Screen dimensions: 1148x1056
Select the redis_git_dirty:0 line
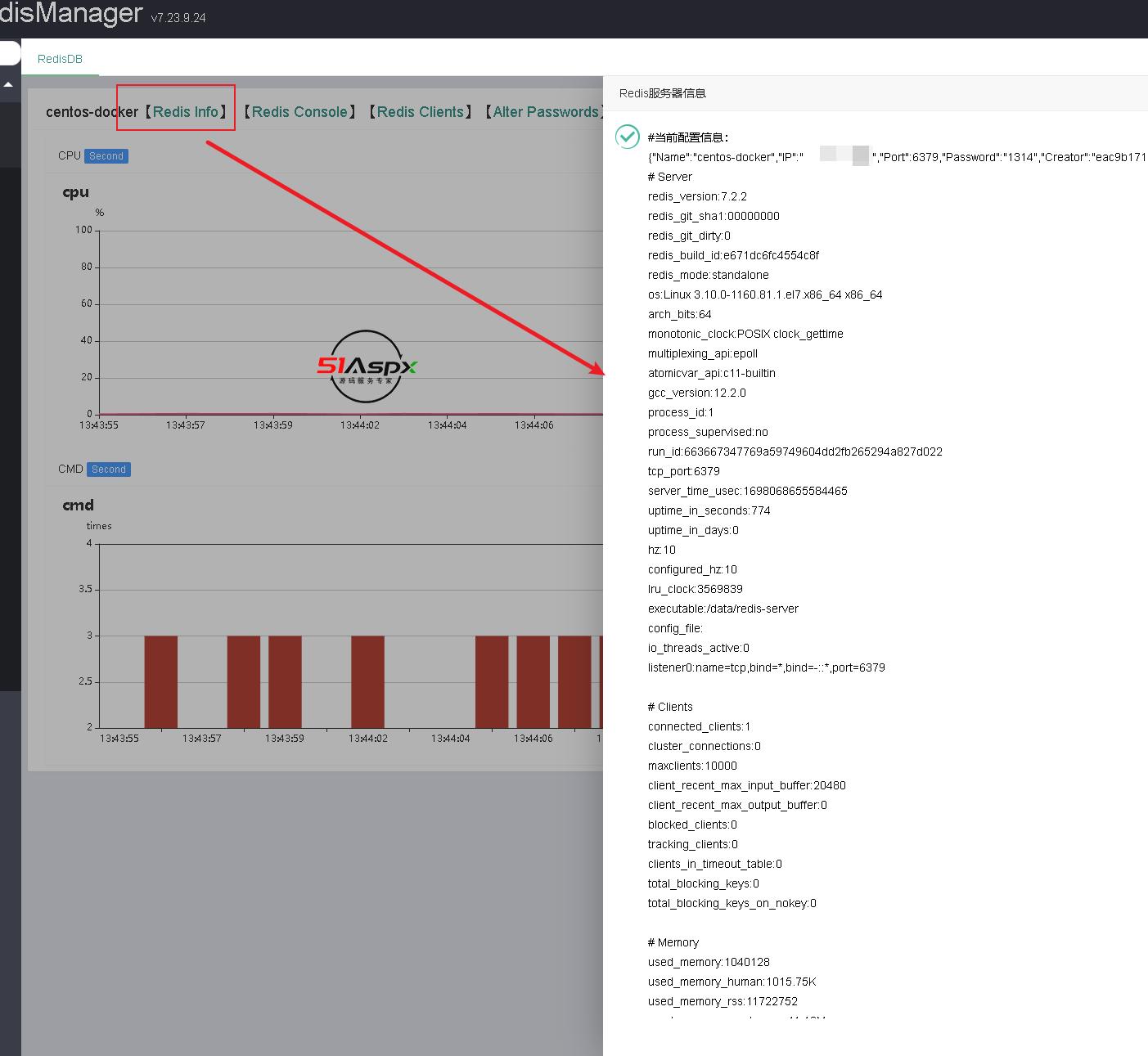pyautogui.click(x=689, y=236)
